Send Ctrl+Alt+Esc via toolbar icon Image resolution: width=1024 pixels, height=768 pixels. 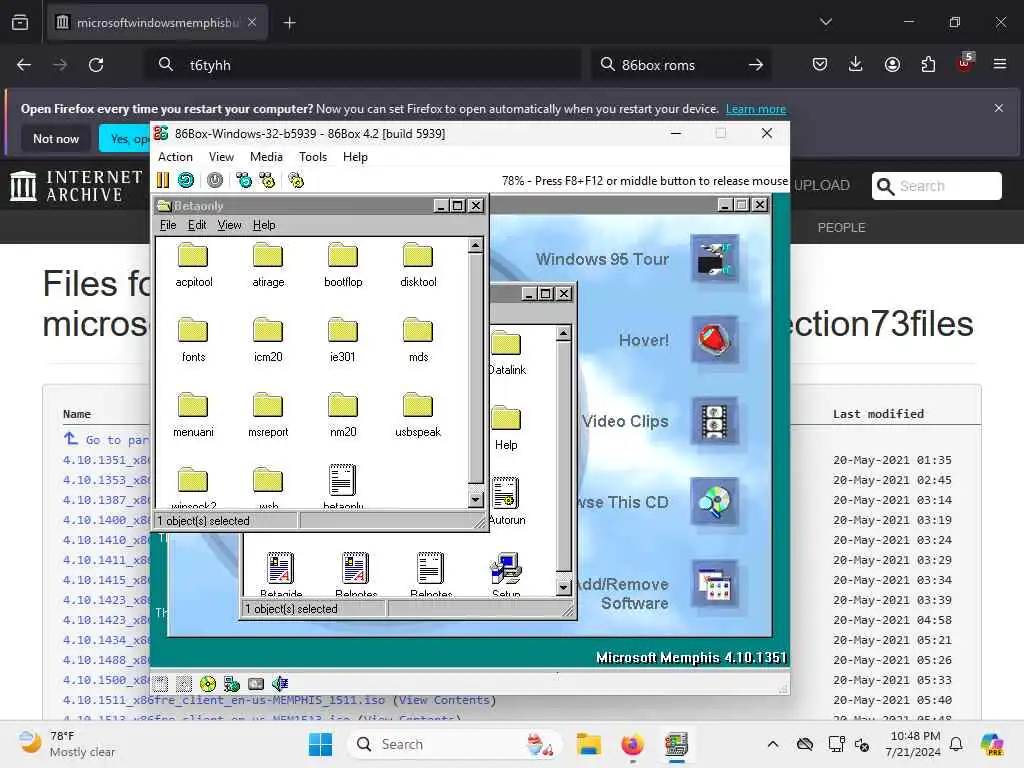pyautogui.click(x=267, y=180)
